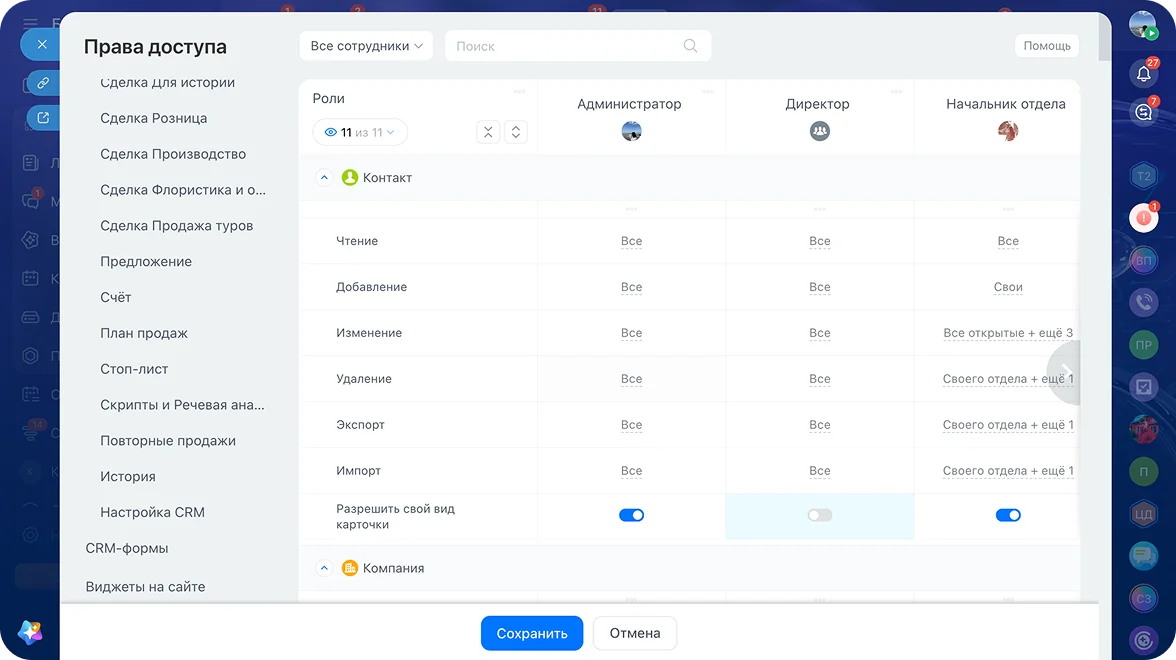Open План продаж menu item
Image resolution: width=1176 pixels, height=660 pixels.
point(144,333)
